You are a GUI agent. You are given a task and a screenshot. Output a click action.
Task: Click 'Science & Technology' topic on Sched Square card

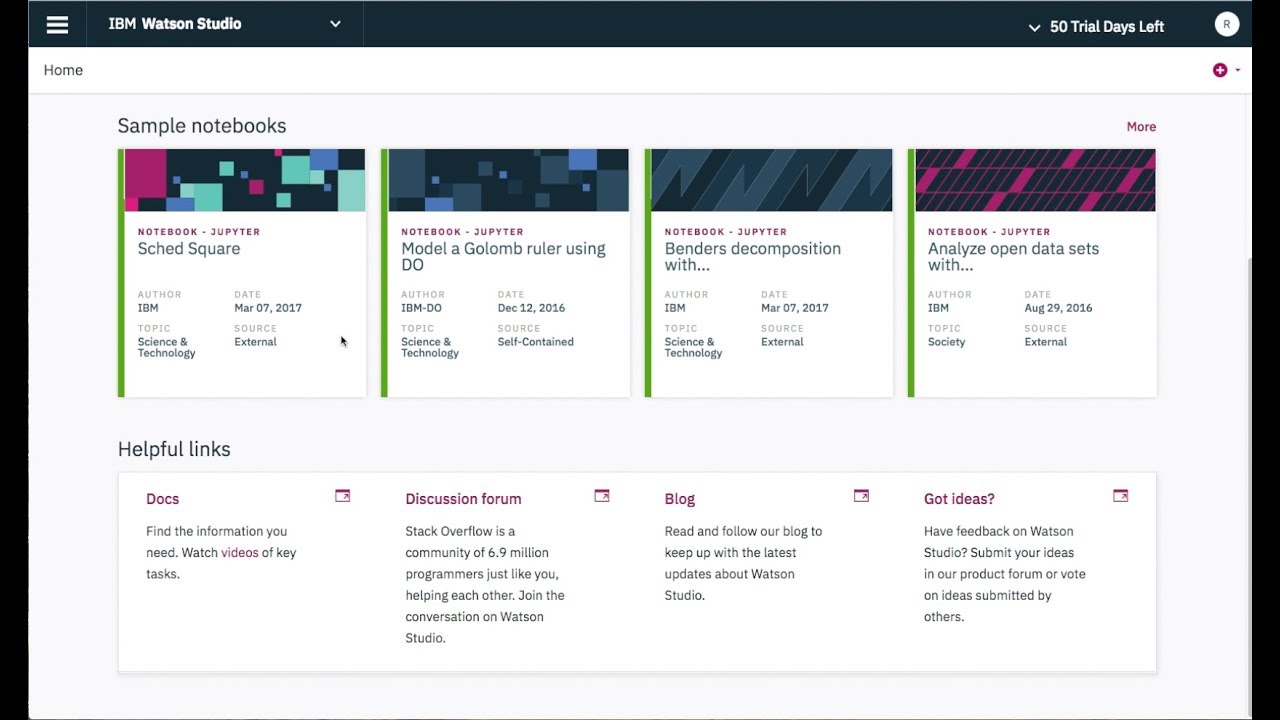coord(167,347)
